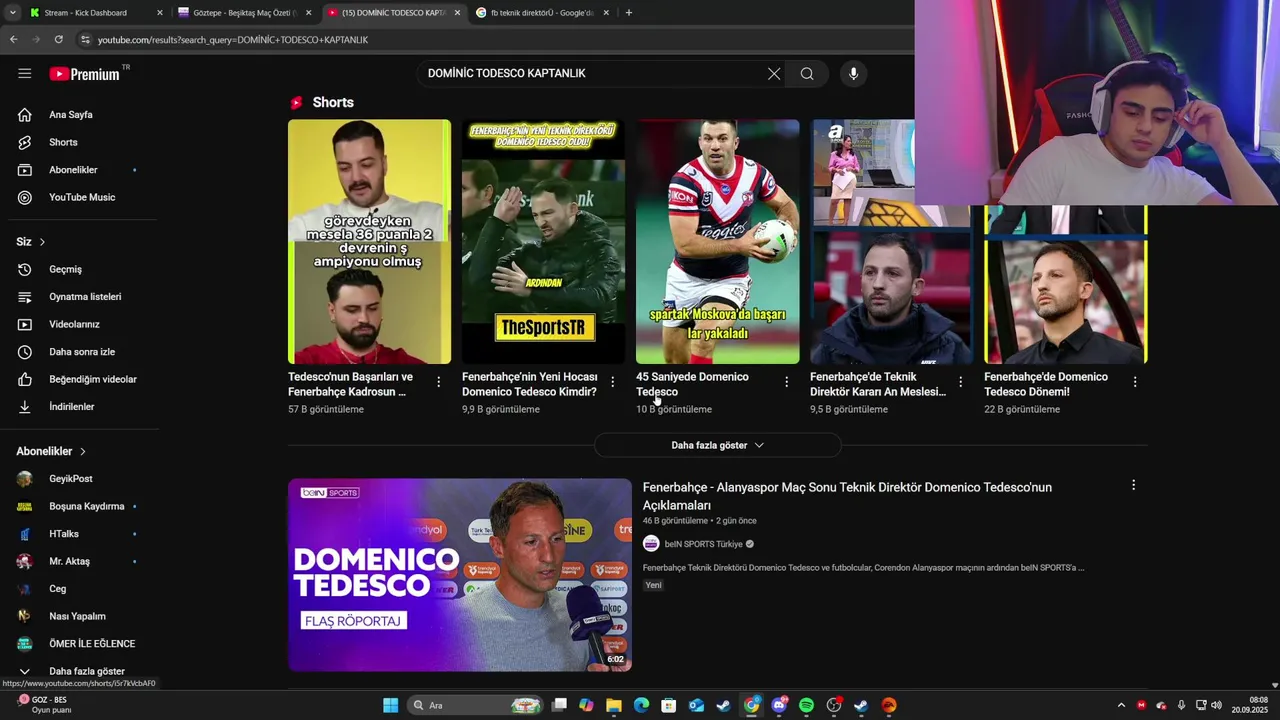
Task: Click the Windows taskbar search box
Action: coord(476,705)
